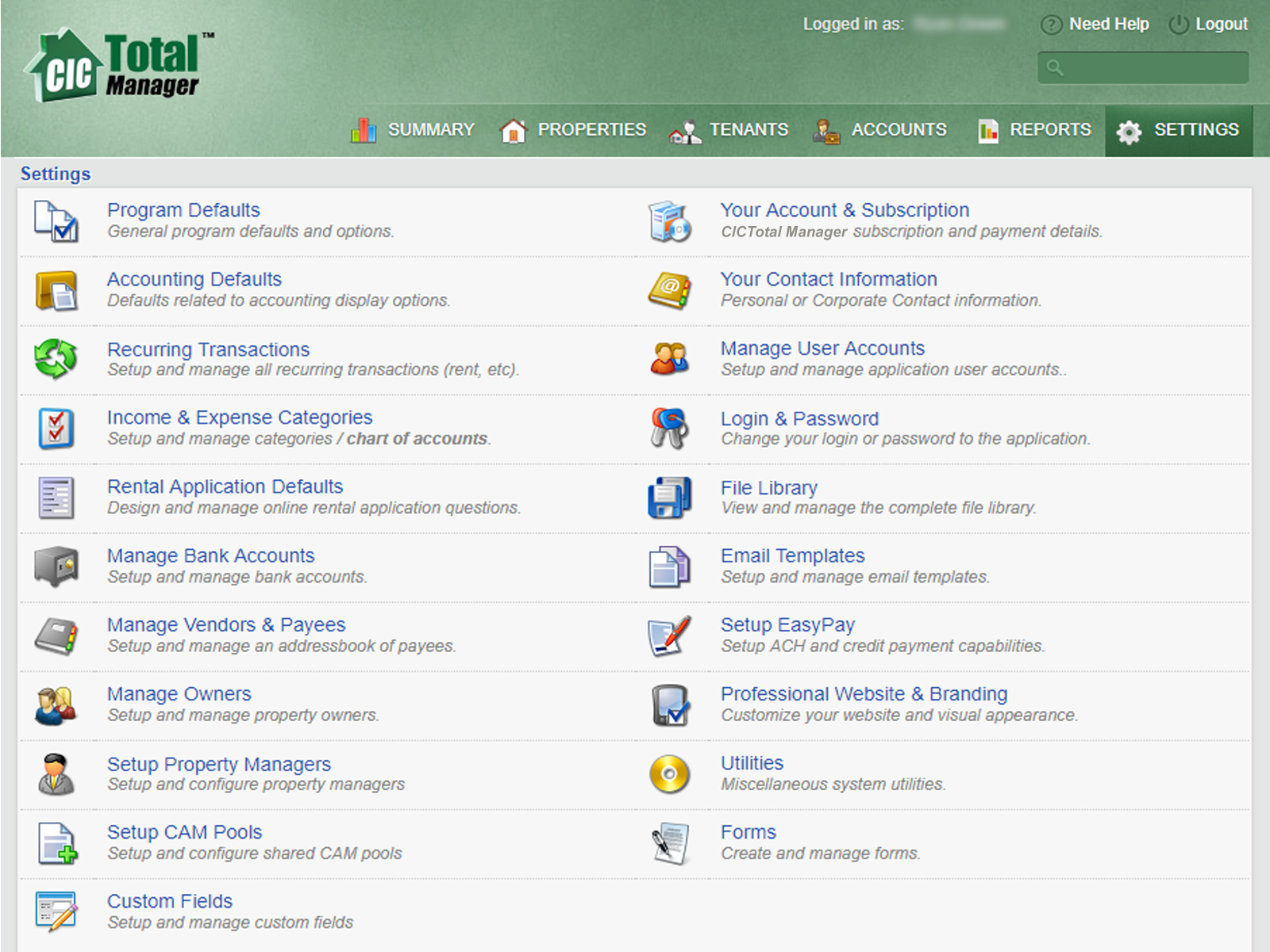Viewport: 1270px width, 952px height.
Task: Click the Login & Password keys icon
Action: coord(669,428)
